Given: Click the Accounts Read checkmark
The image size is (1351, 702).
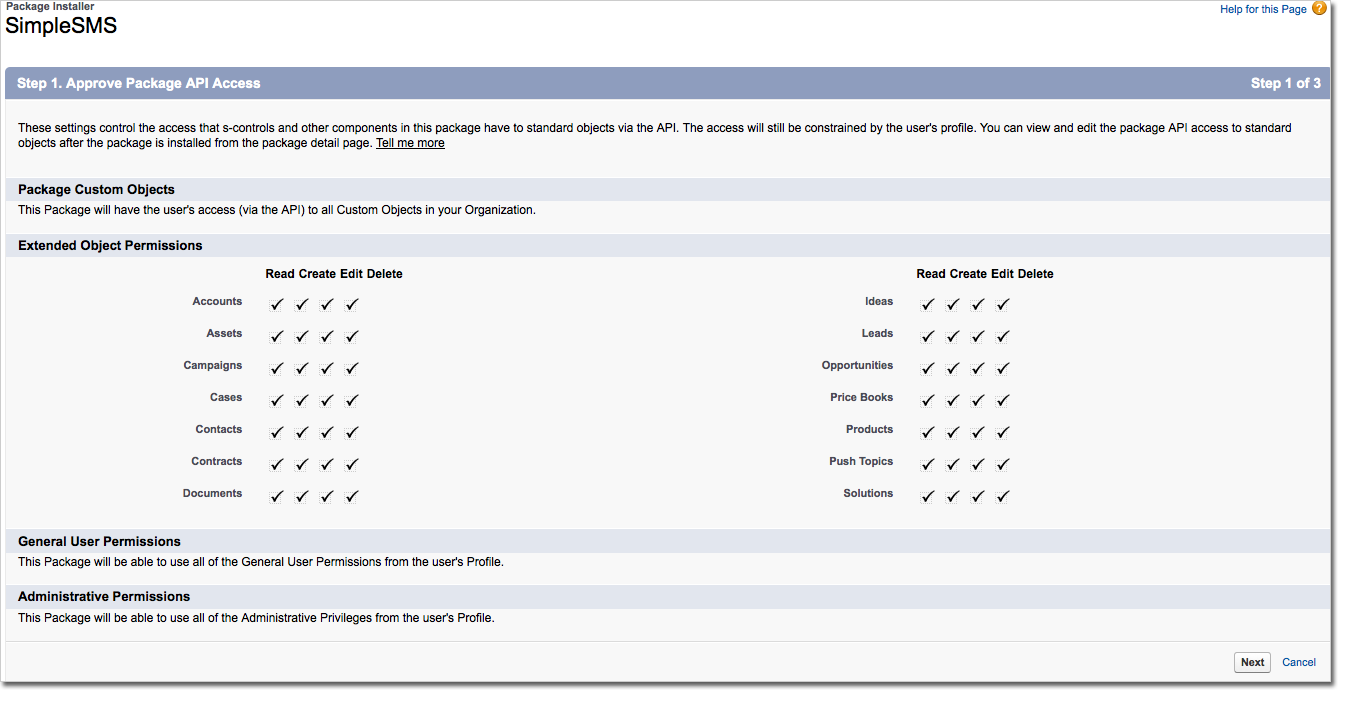Looking at the screenshot, I should (277, 304).
